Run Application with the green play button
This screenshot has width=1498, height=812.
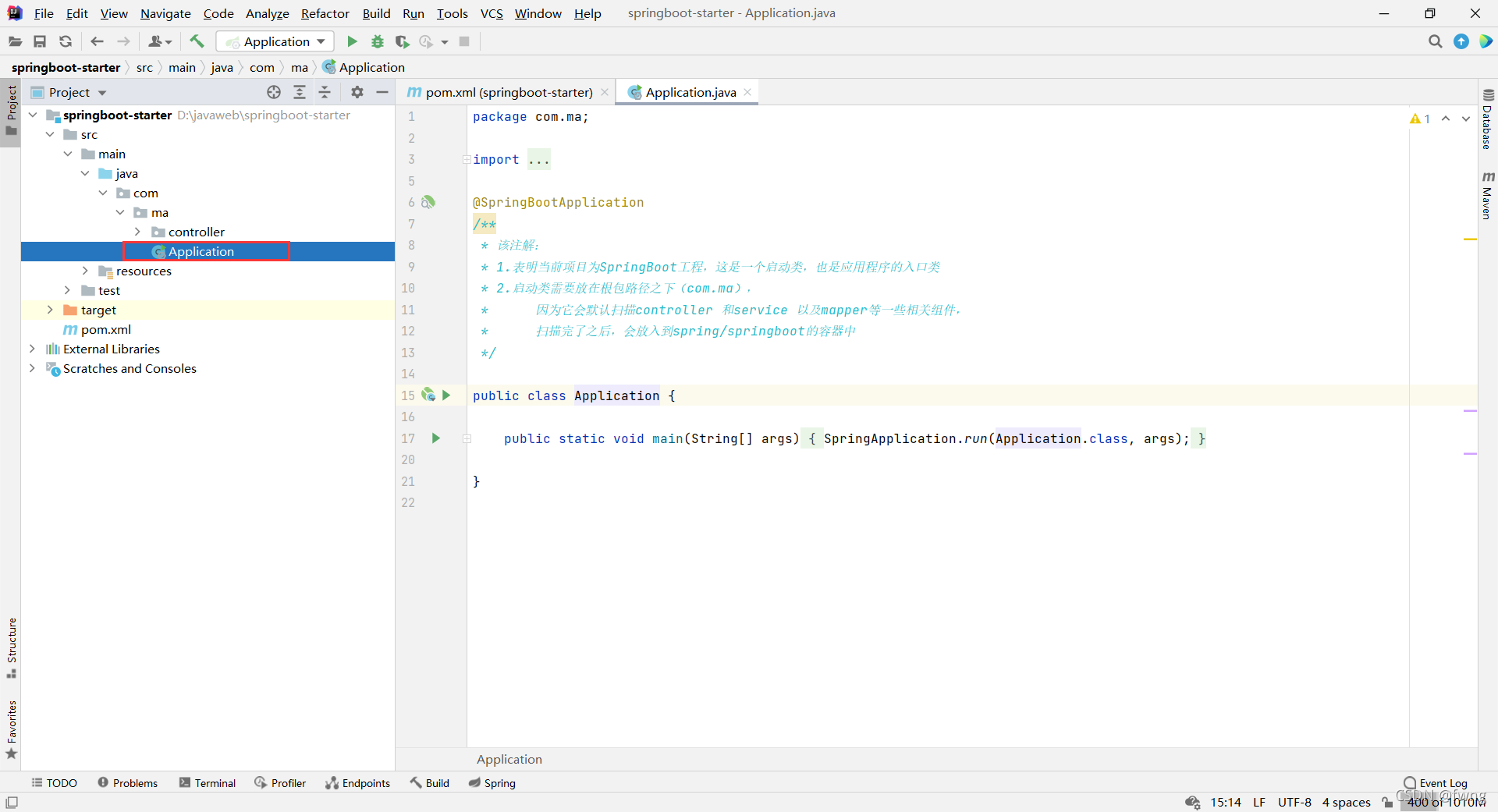point(352,41)
